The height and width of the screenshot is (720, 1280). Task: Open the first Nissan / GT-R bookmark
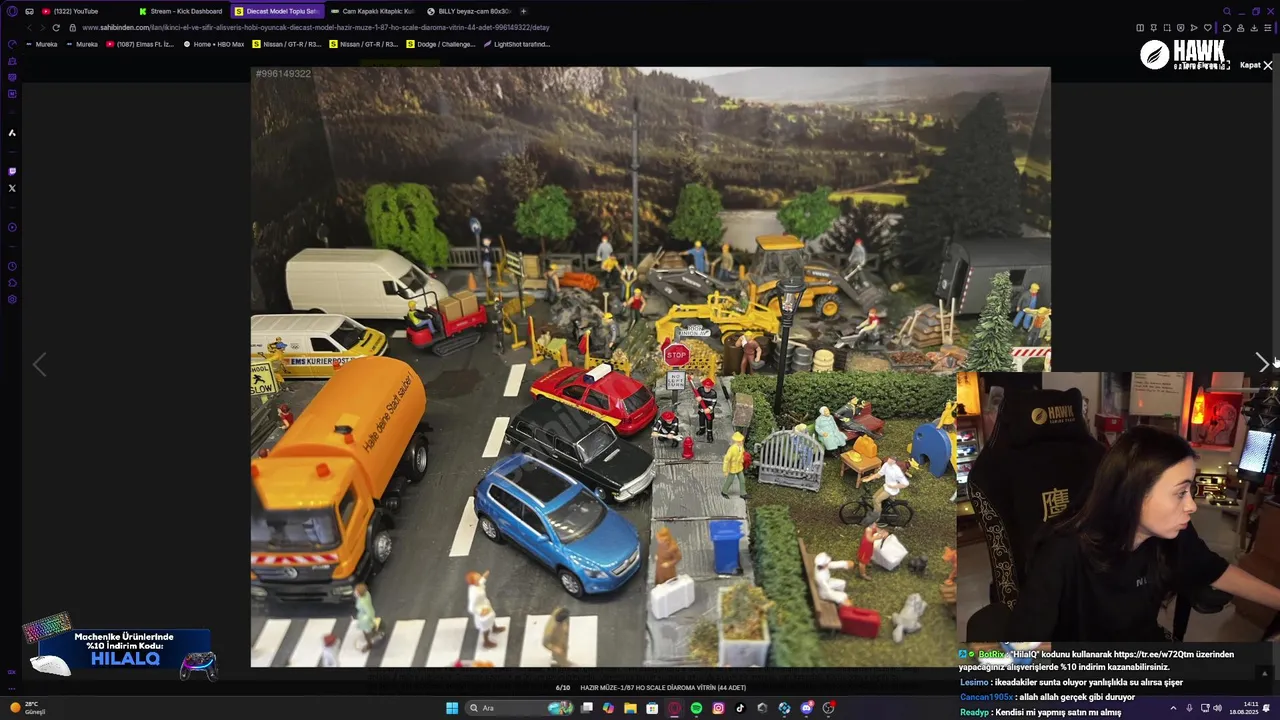[x=287, y=44]
